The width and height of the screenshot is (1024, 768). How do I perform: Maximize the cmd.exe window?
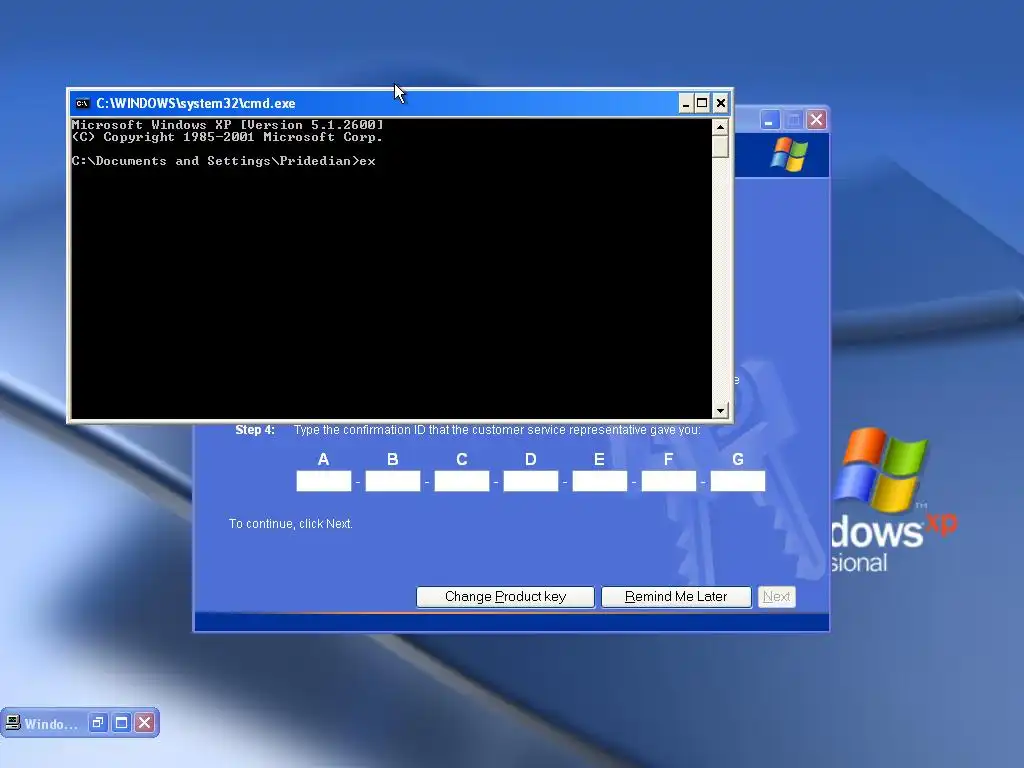point(702,103)
